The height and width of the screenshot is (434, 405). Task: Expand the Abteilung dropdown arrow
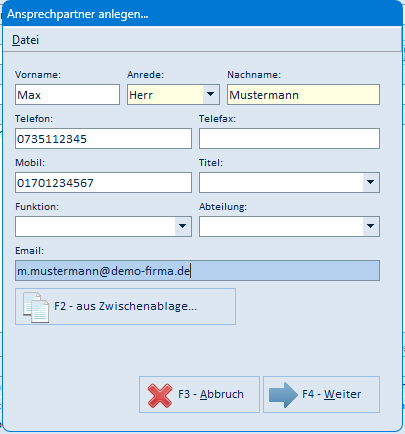point(371,226)
